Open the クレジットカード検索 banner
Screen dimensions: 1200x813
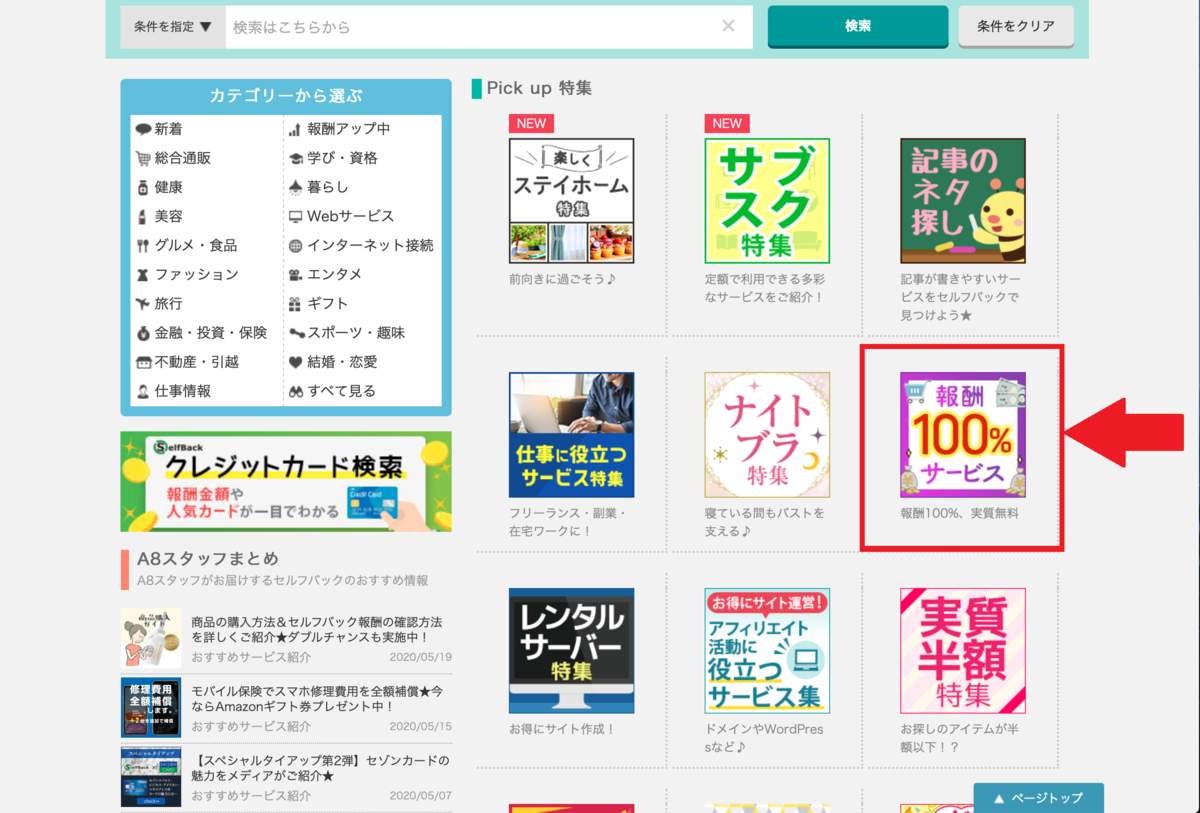[286, 482]
